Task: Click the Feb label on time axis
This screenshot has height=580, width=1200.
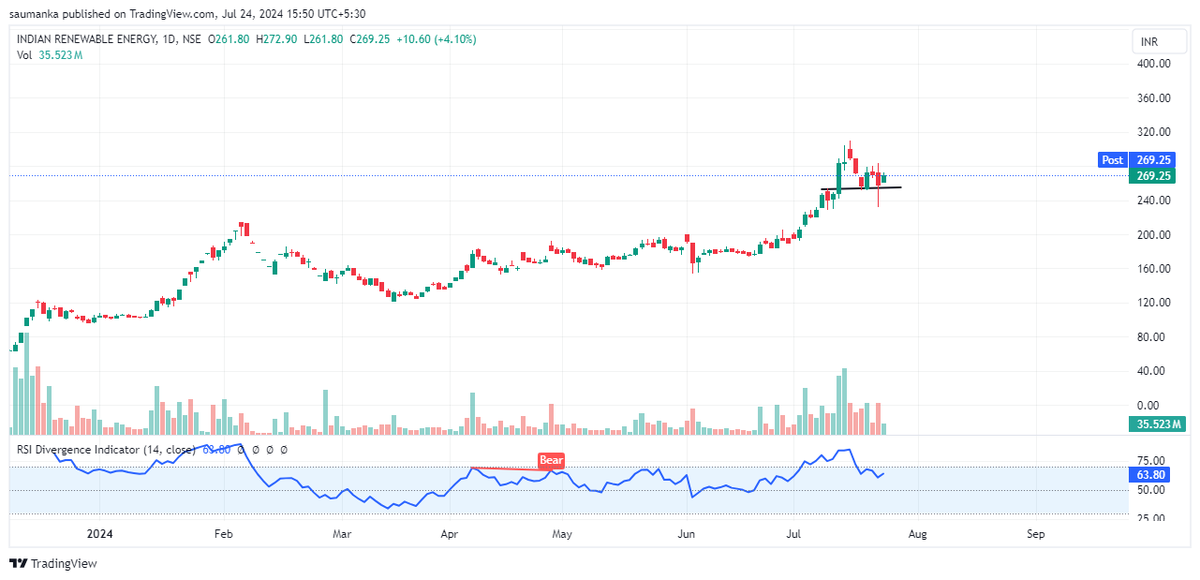Action: tap(224, 534)
